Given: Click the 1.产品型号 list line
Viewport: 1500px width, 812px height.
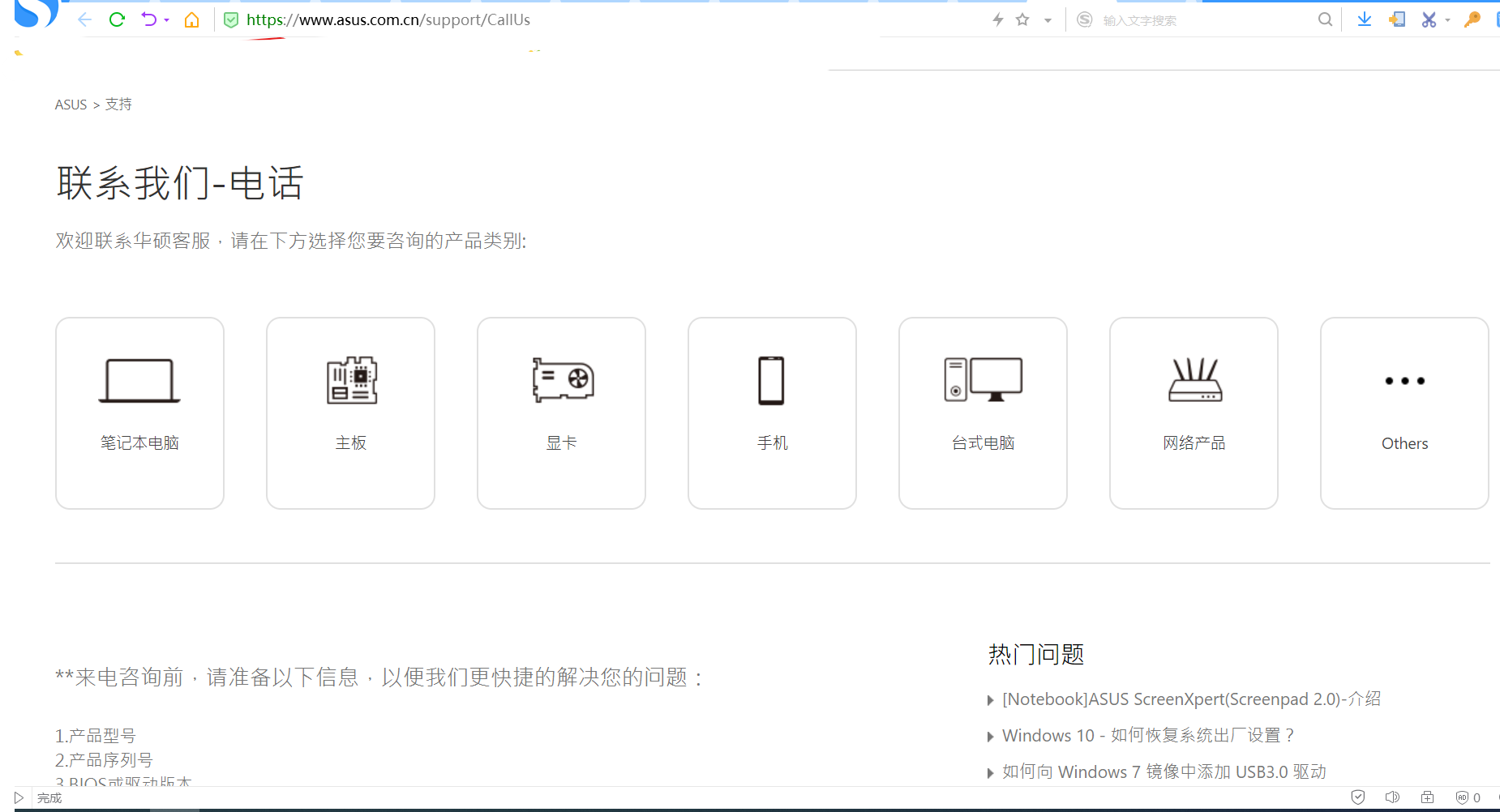Looking at the screenshot, I should pos(96,736).
